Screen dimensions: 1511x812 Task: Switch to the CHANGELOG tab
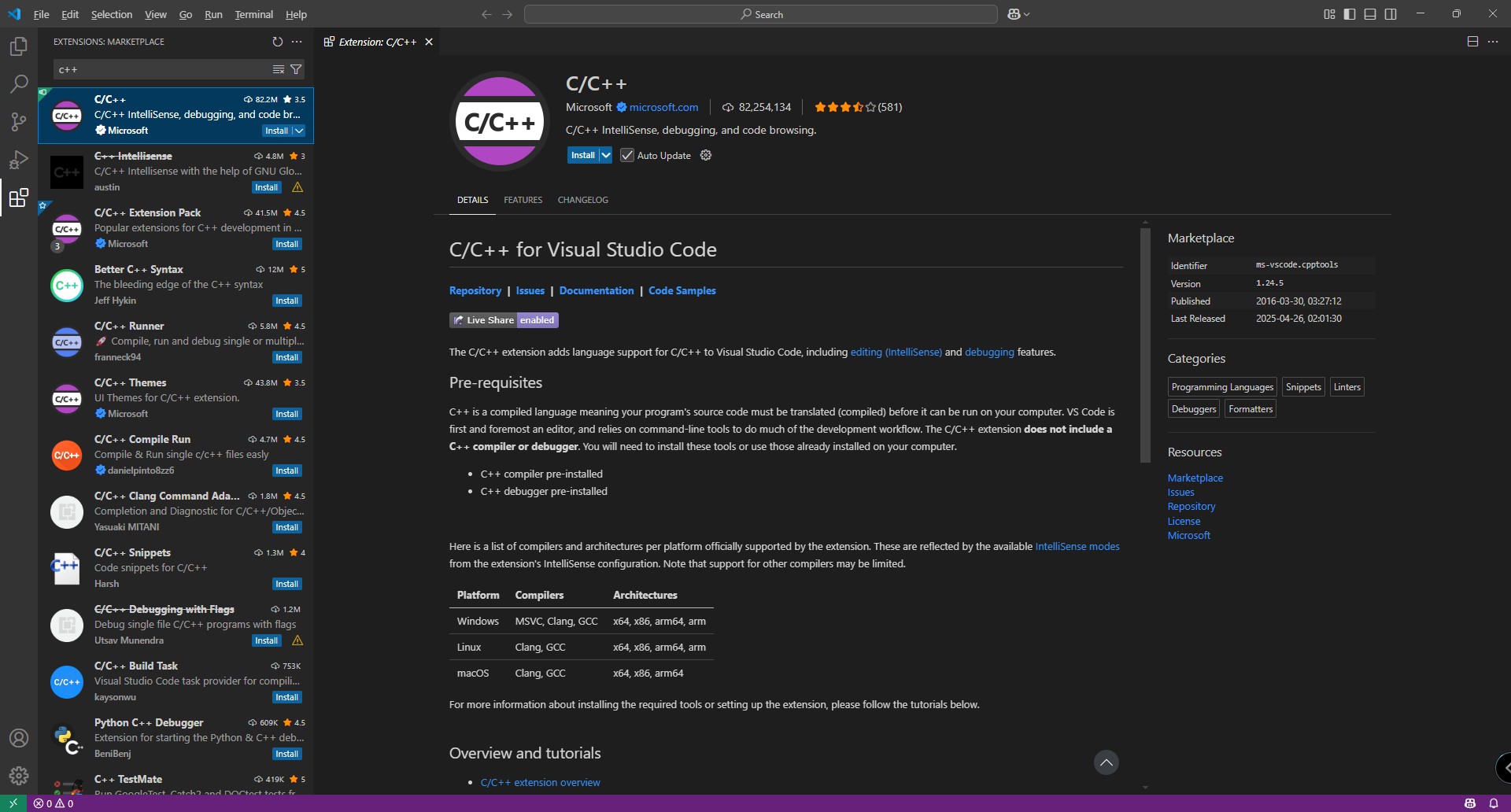point(583,200)
